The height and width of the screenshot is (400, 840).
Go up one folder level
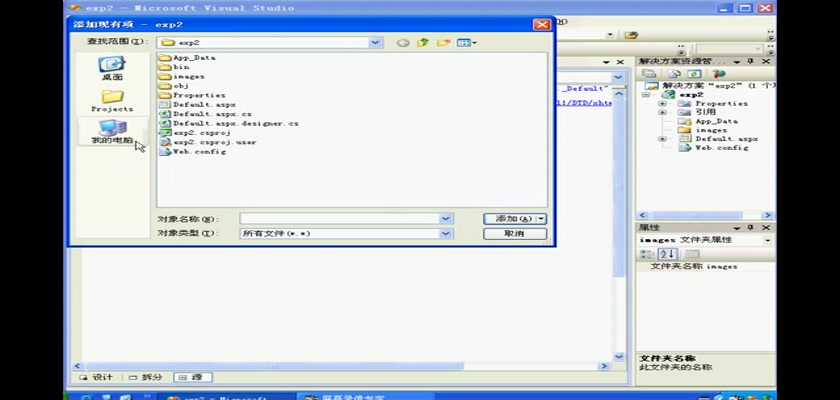pos(423,43)
